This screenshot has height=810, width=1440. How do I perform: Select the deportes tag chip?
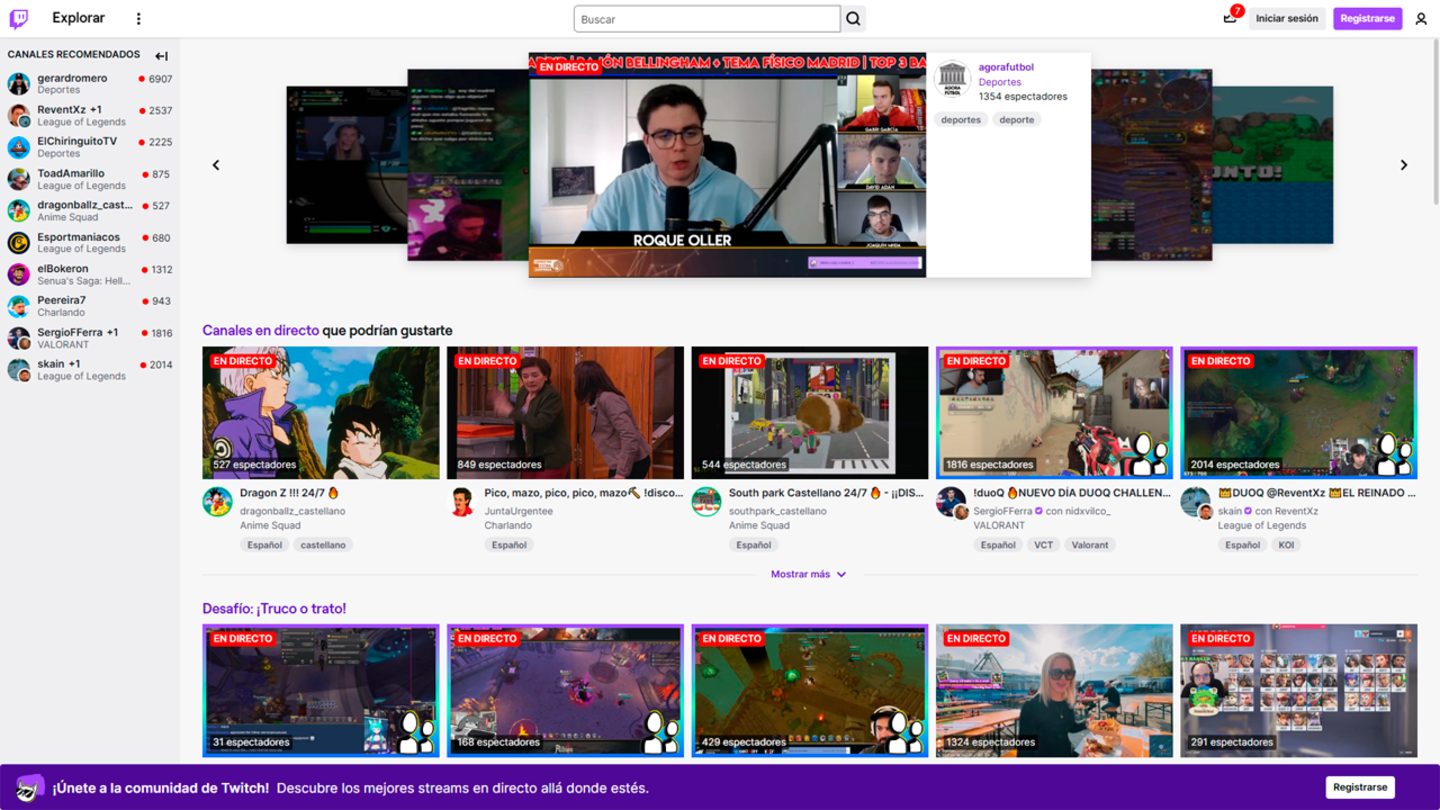coord(961,120)
